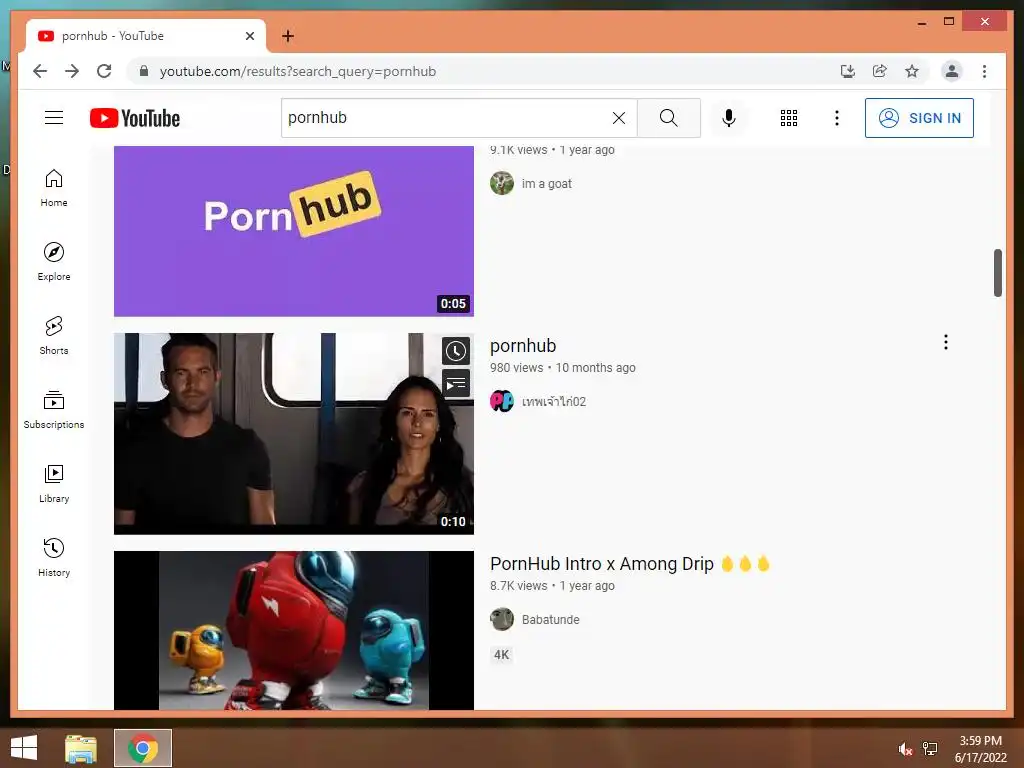Screen dimensions: 1024x768
Task: Open the Babatunde channel link
Action: click(x=551, y=619)
